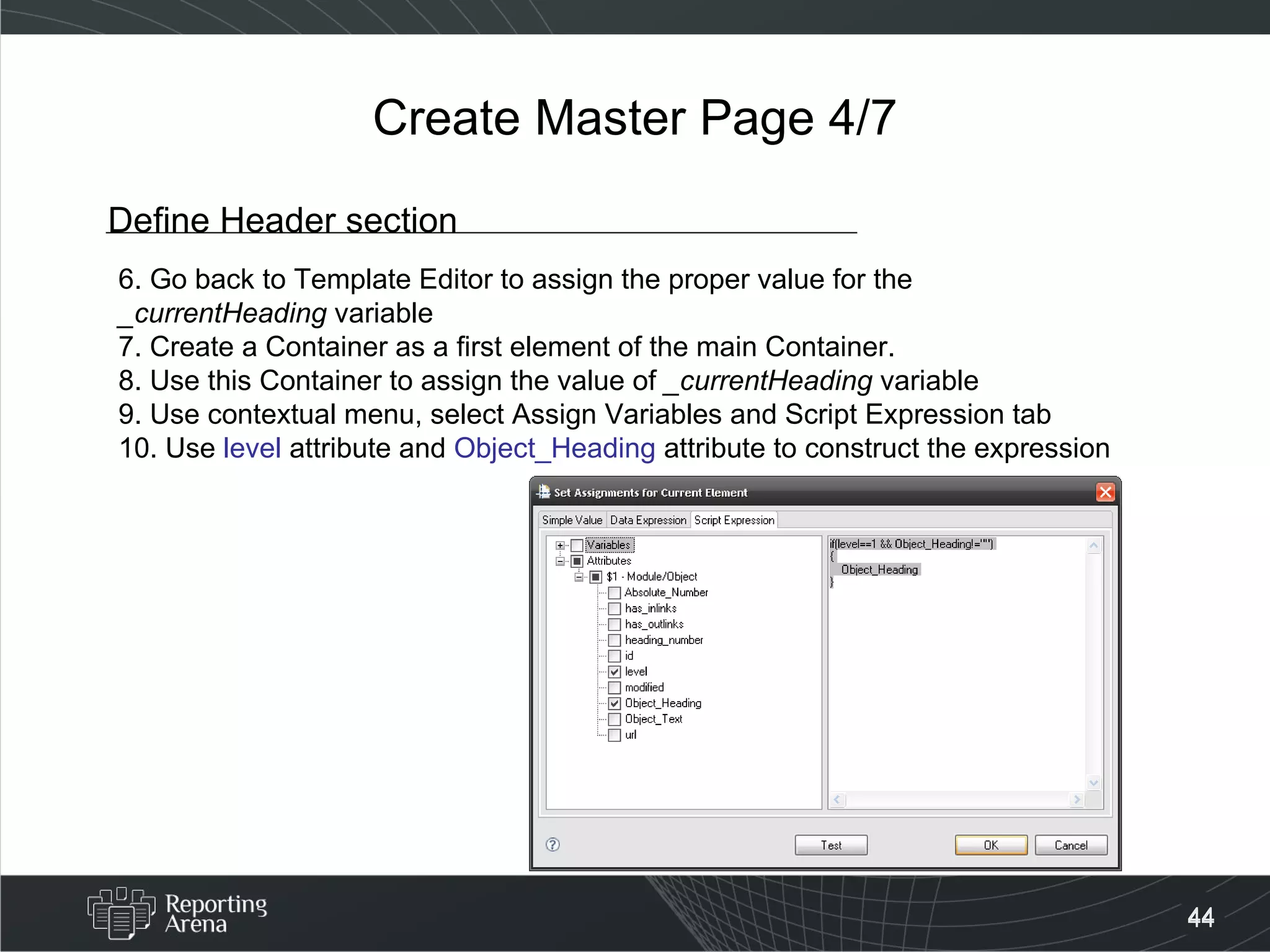The width and height of the screenshot is (1270, 952).
Task: Expand the Variables tree node
Action: click(560, 545)
